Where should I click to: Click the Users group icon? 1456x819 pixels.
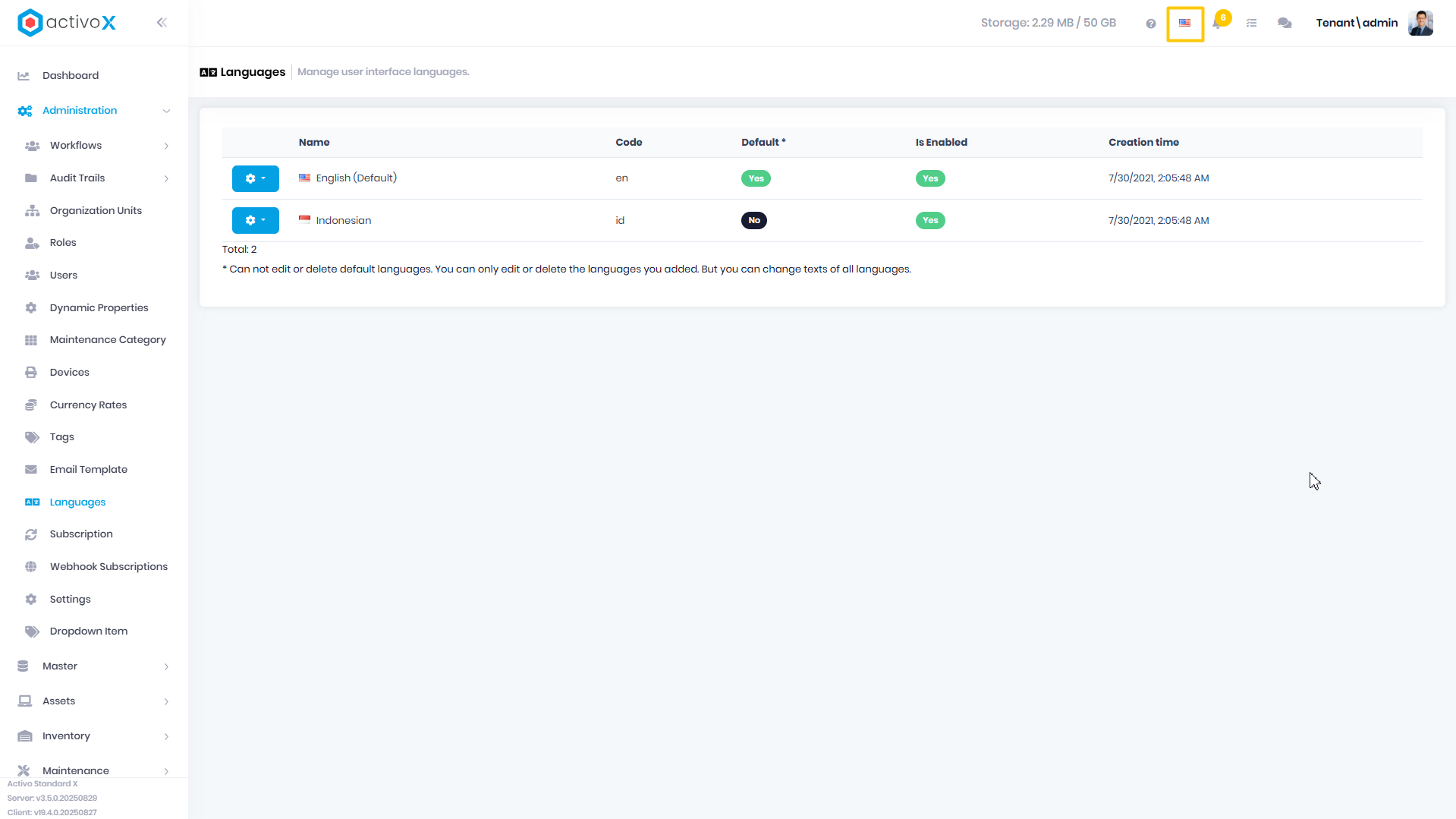[x=32, y=276]
